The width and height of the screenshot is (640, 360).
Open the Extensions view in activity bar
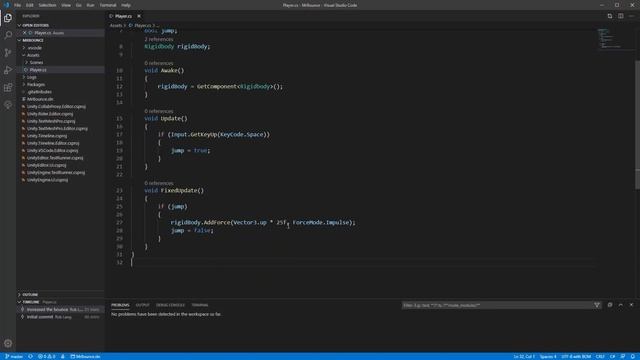(8, 88)
